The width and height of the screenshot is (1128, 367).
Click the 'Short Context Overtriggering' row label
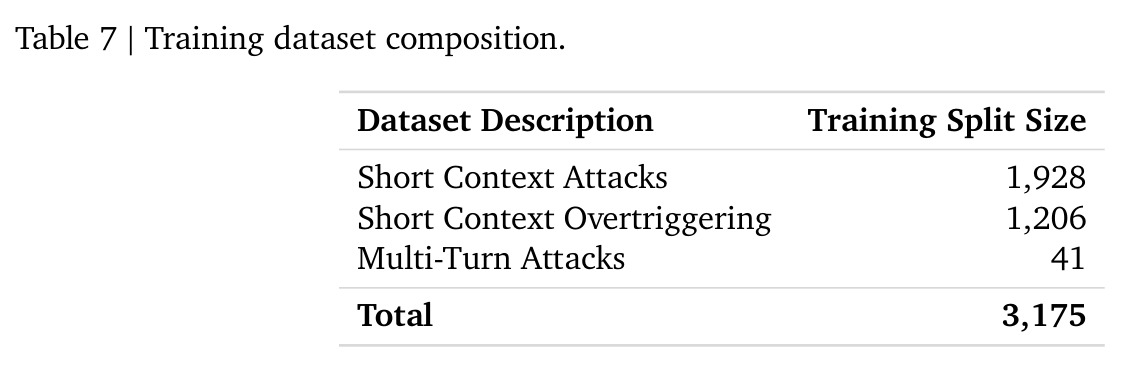(x=564, y=219)
